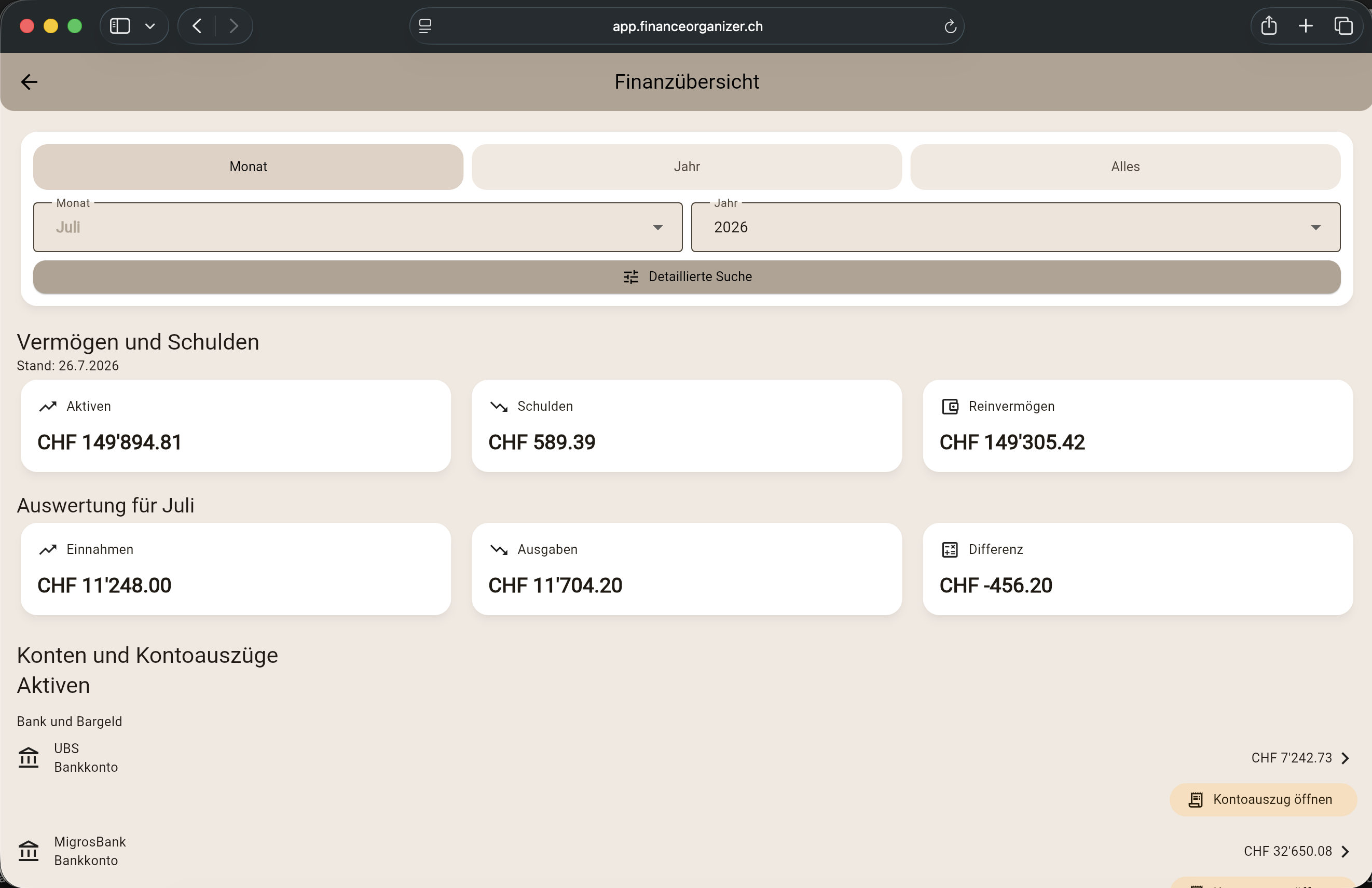Viewport: 1372px width, 888px height.
Task: Show the tab overview
Action: click(x=1343, y=26)
